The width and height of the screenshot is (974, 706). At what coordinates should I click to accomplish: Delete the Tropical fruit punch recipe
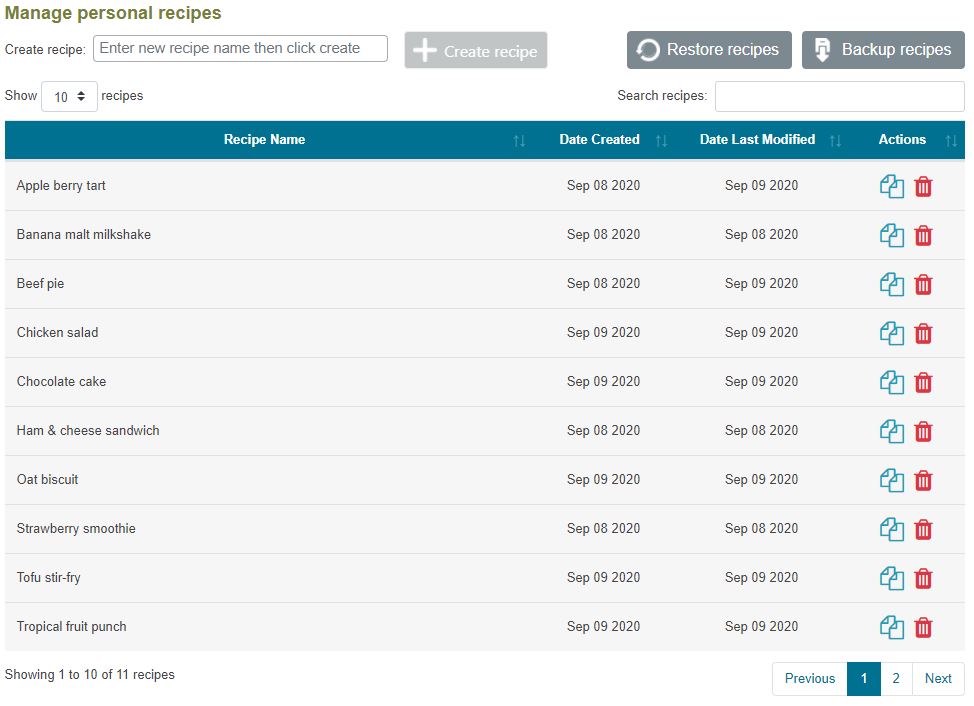[x=923, y=628]
